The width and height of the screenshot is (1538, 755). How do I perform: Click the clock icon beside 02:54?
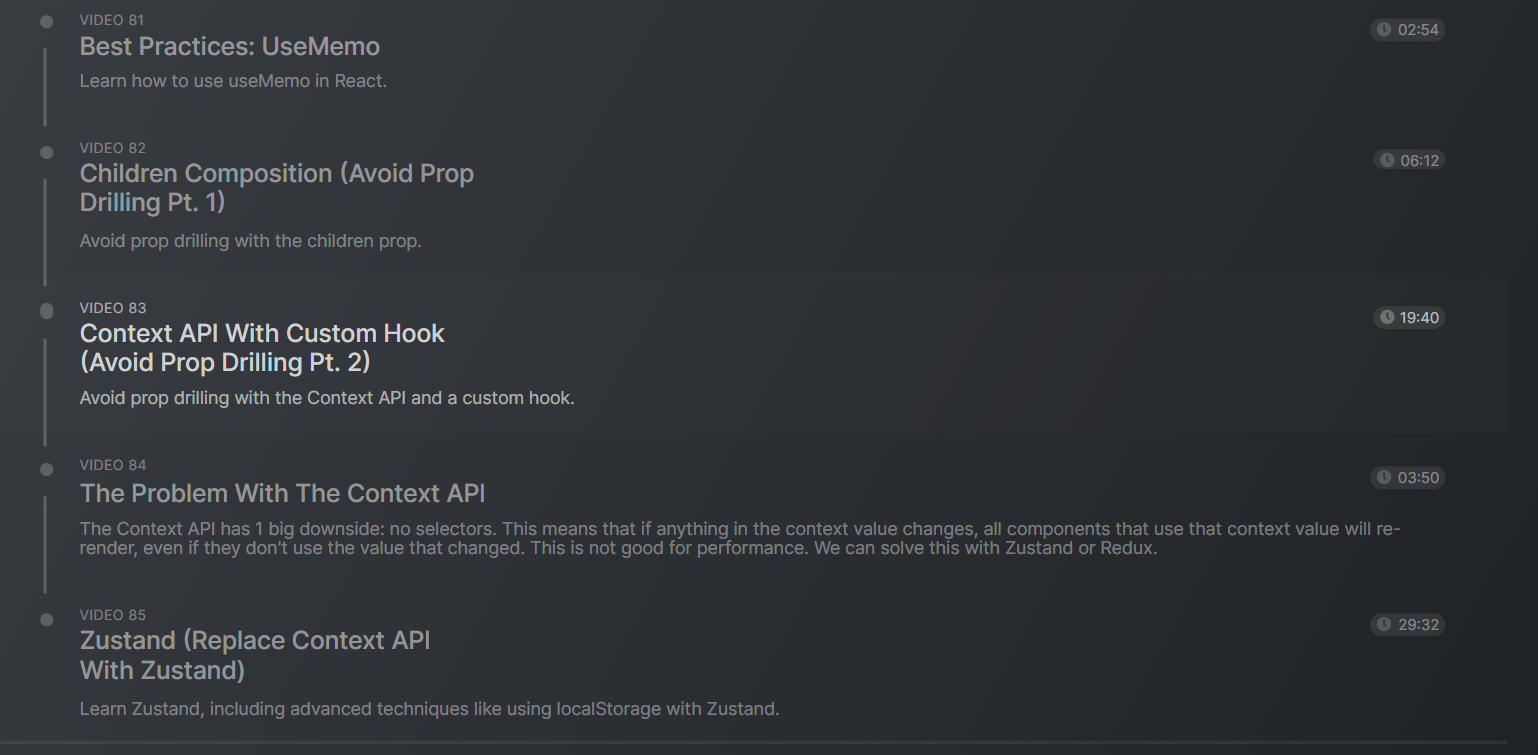[x=1384, y=30]
